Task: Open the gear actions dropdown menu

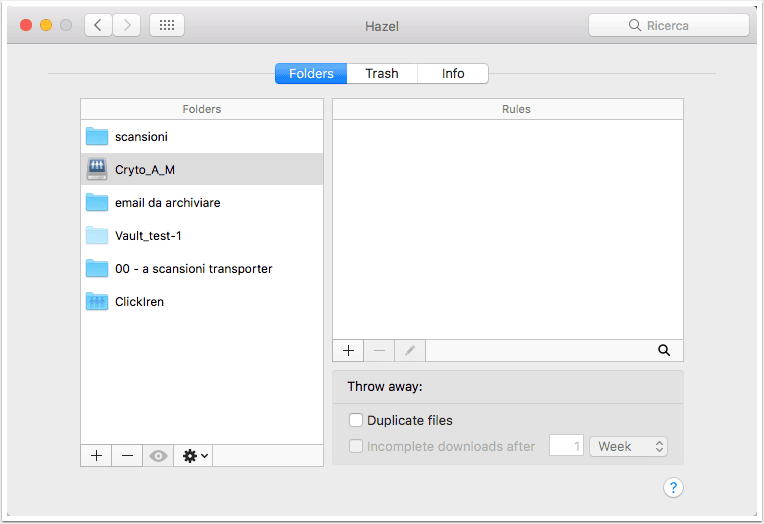Action: [193, 456]
